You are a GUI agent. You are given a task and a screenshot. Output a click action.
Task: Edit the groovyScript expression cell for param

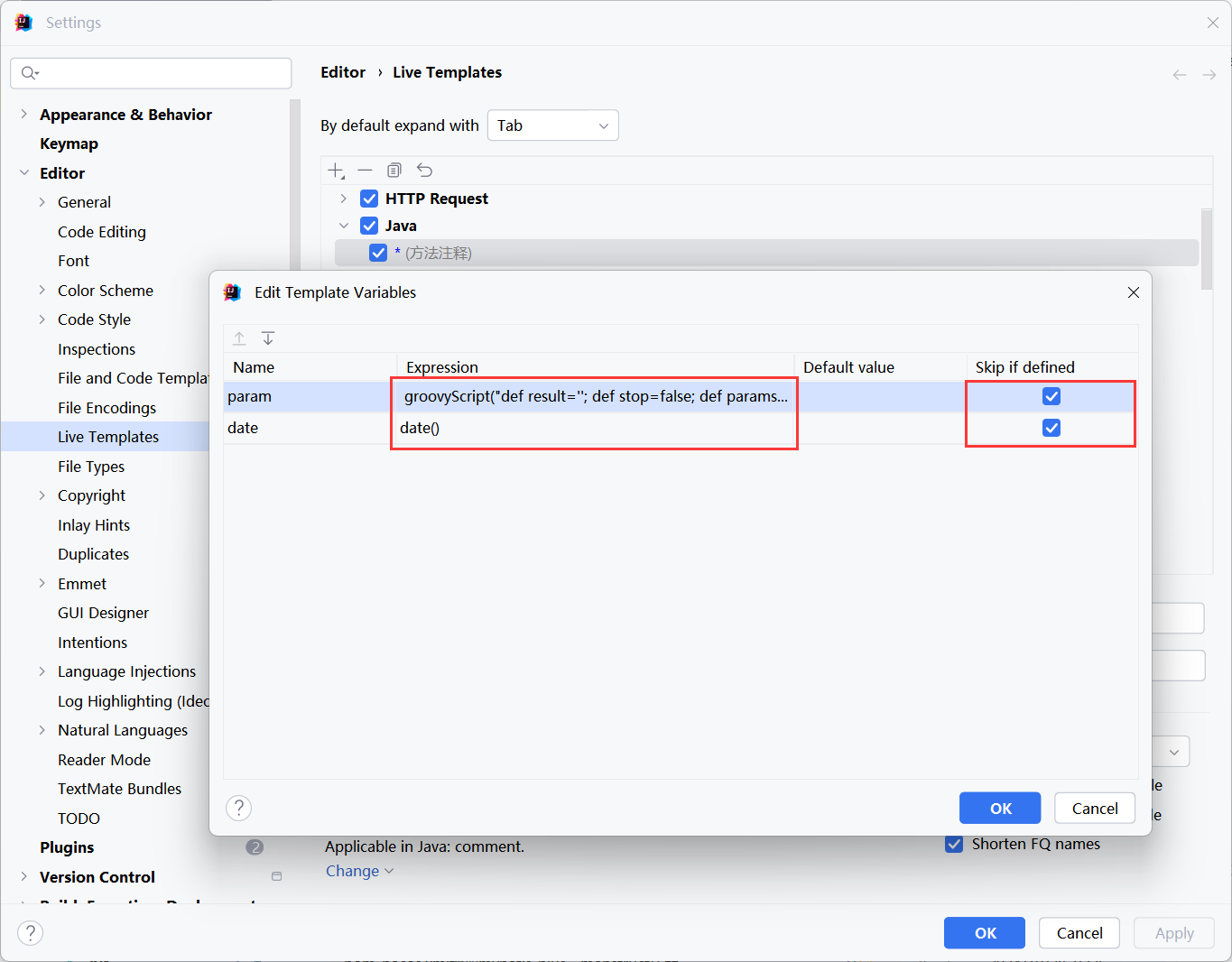point(596,396)
